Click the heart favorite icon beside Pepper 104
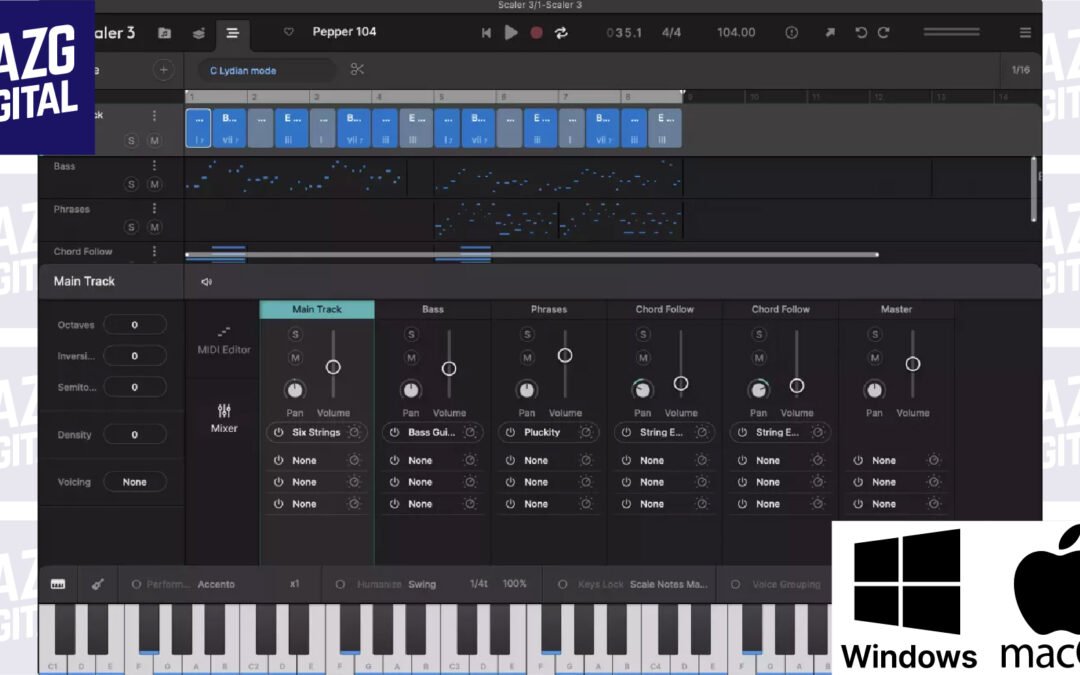The height and width of the screenshot is (675, 1080). pyautogui.click(x=289, y=32)
